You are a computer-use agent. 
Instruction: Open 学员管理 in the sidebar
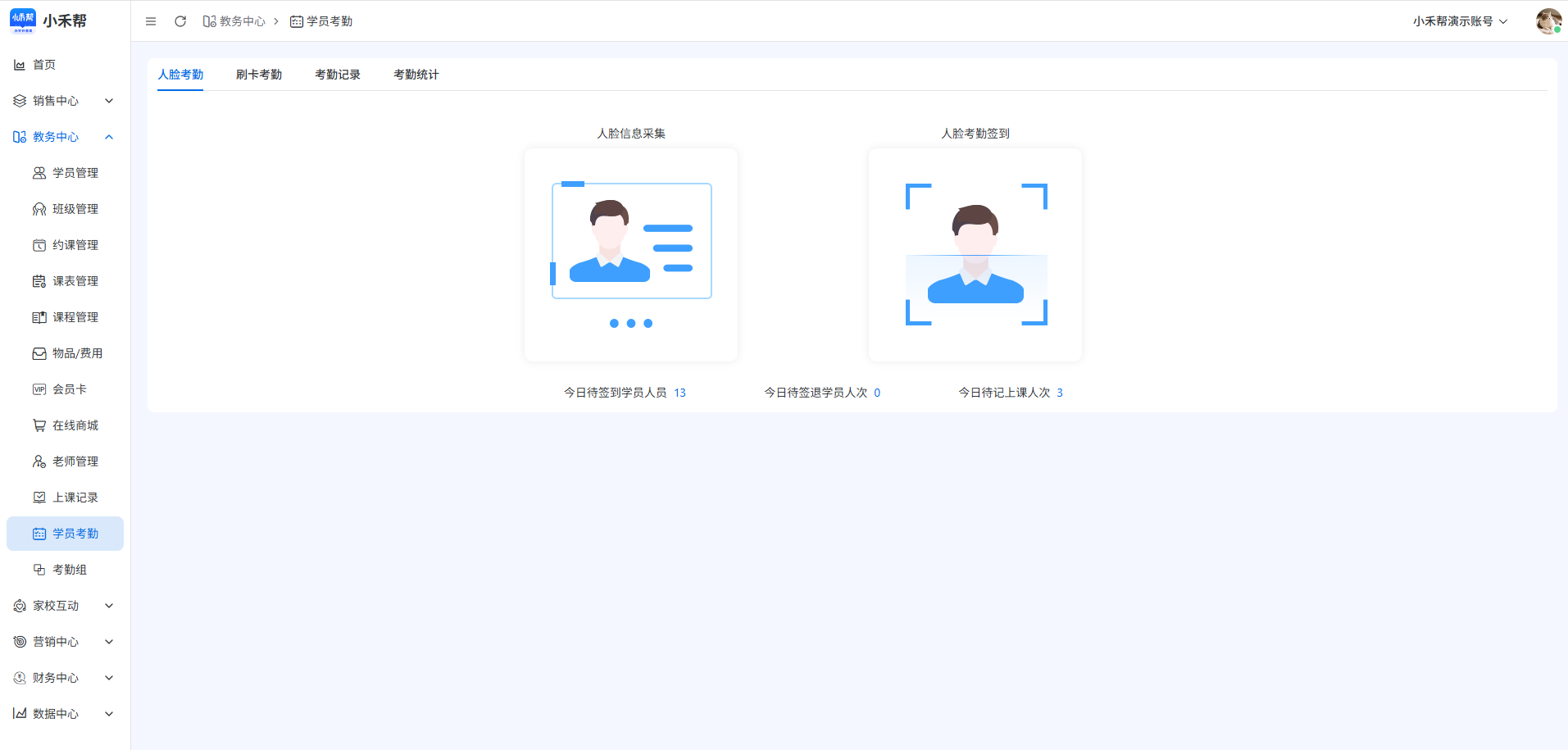(75, 173)
